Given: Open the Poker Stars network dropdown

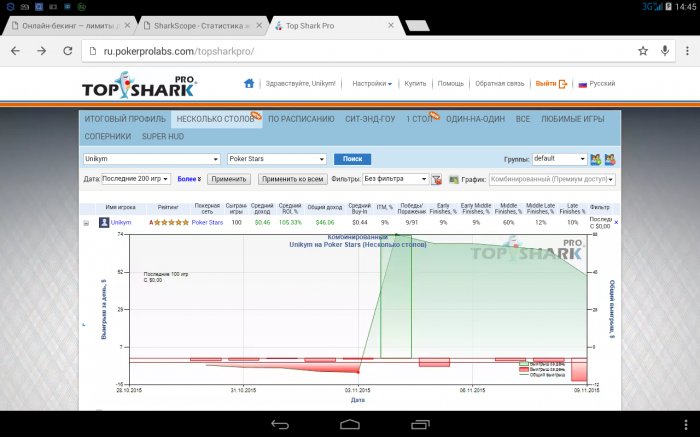Looking at the screenshot, I should tap(277, 159).
